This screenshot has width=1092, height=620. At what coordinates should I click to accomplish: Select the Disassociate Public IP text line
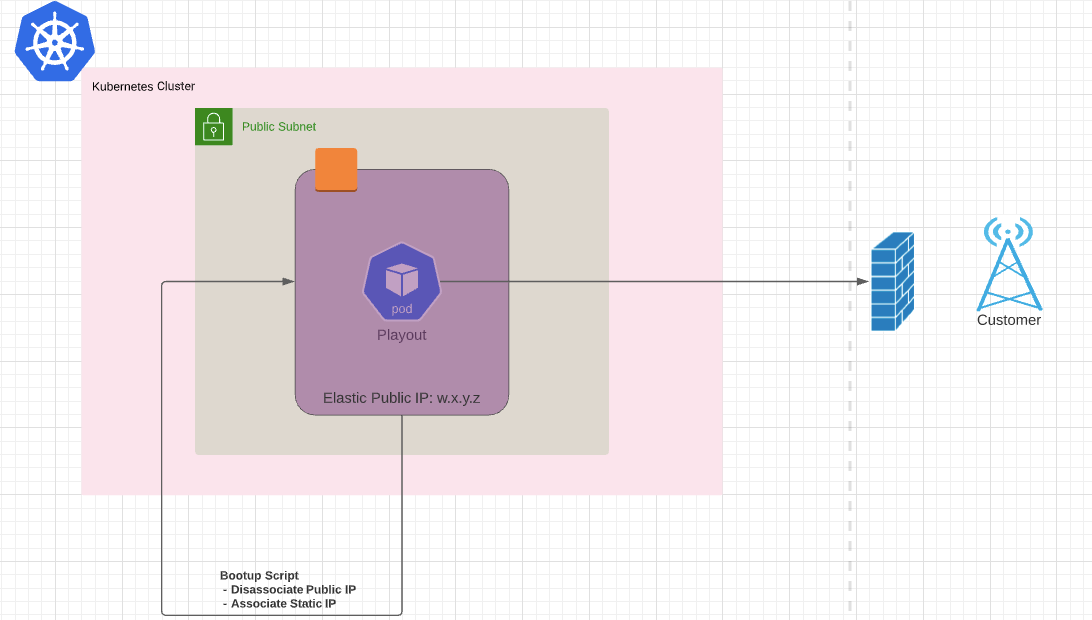tap(291, 589)
